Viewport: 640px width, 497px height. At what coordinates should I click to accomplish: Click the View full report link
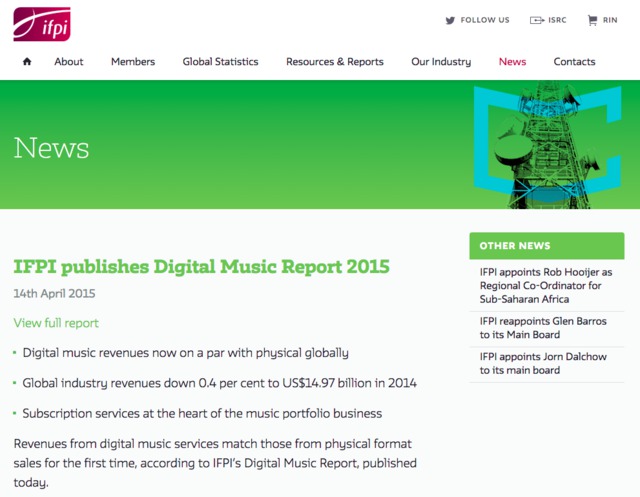56,323
